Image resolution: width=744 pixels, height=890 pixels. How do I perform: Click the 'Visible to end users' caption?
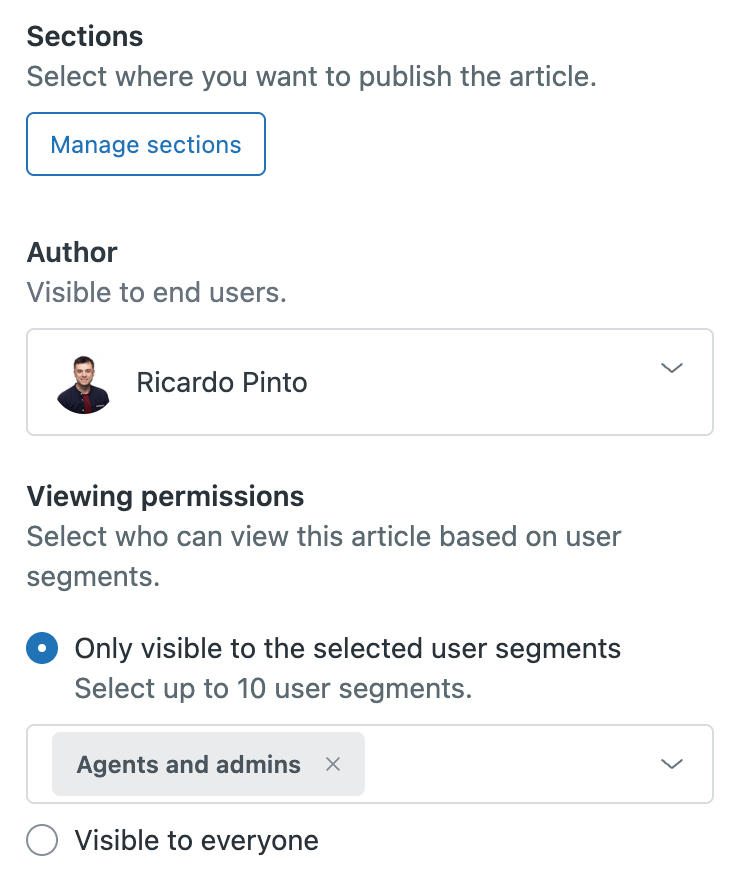(x=157, y=293)
